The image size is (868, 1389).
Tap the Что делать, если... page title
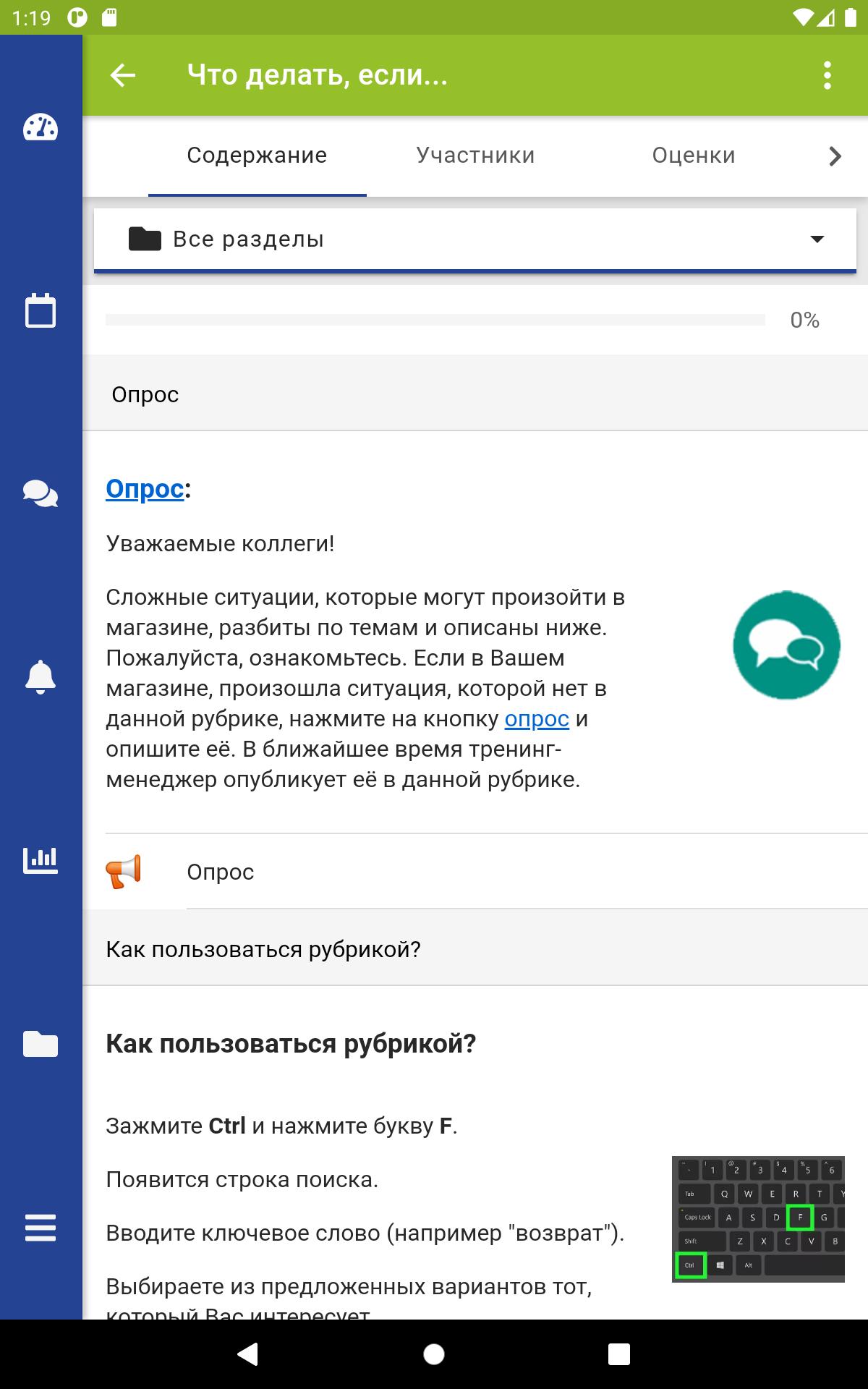318,75
